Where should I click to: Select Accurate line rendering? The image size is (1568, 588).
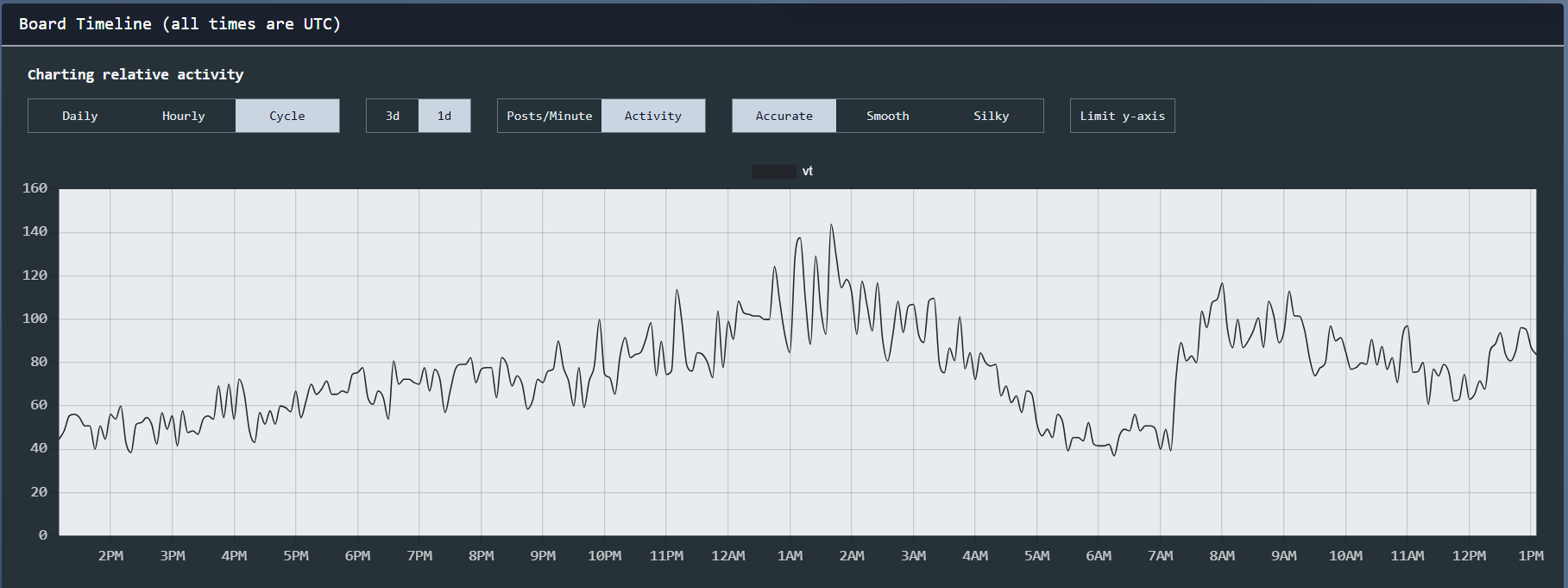tap(784, 116)
